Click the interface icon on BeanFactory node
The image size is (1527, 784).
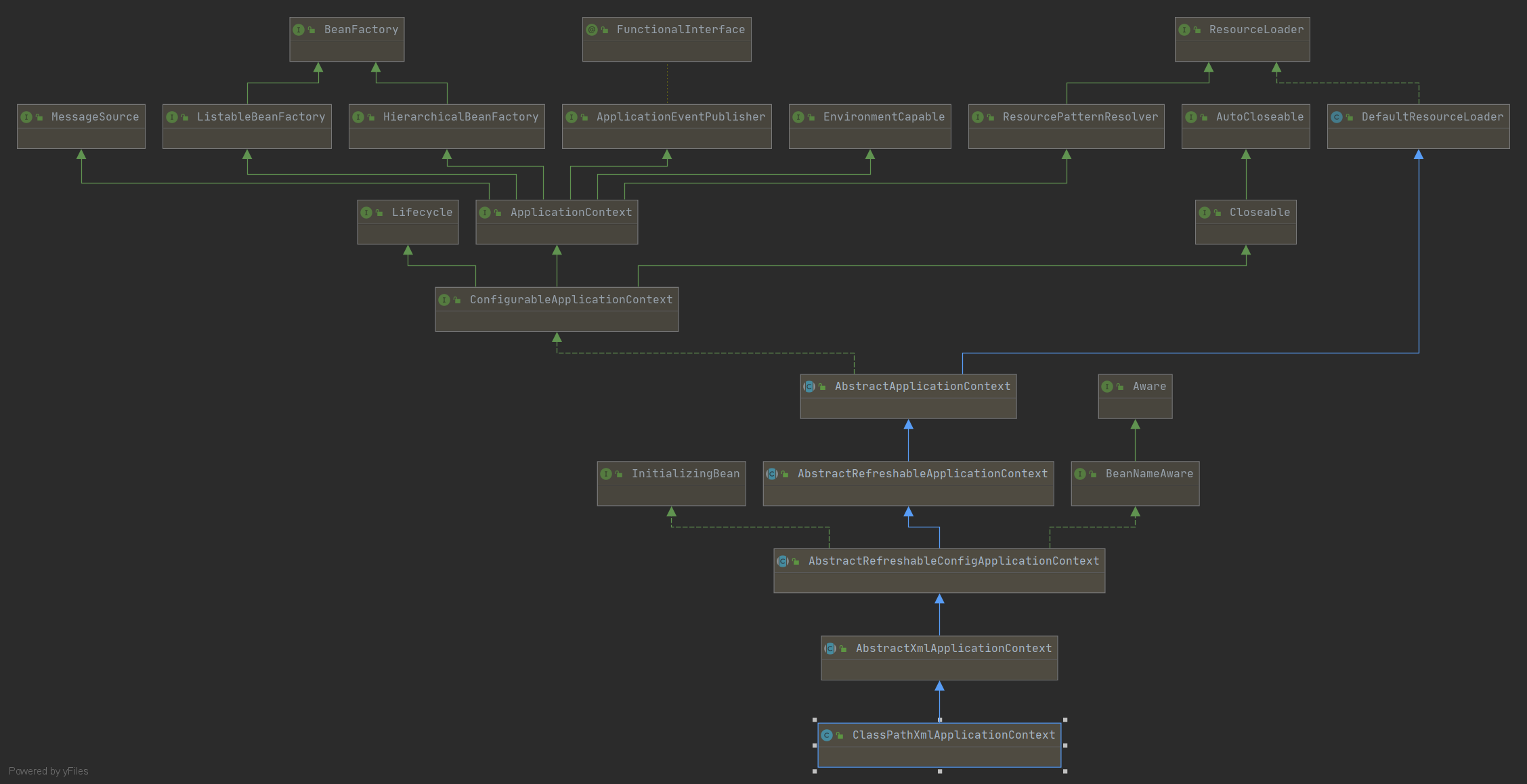(298, 30)
